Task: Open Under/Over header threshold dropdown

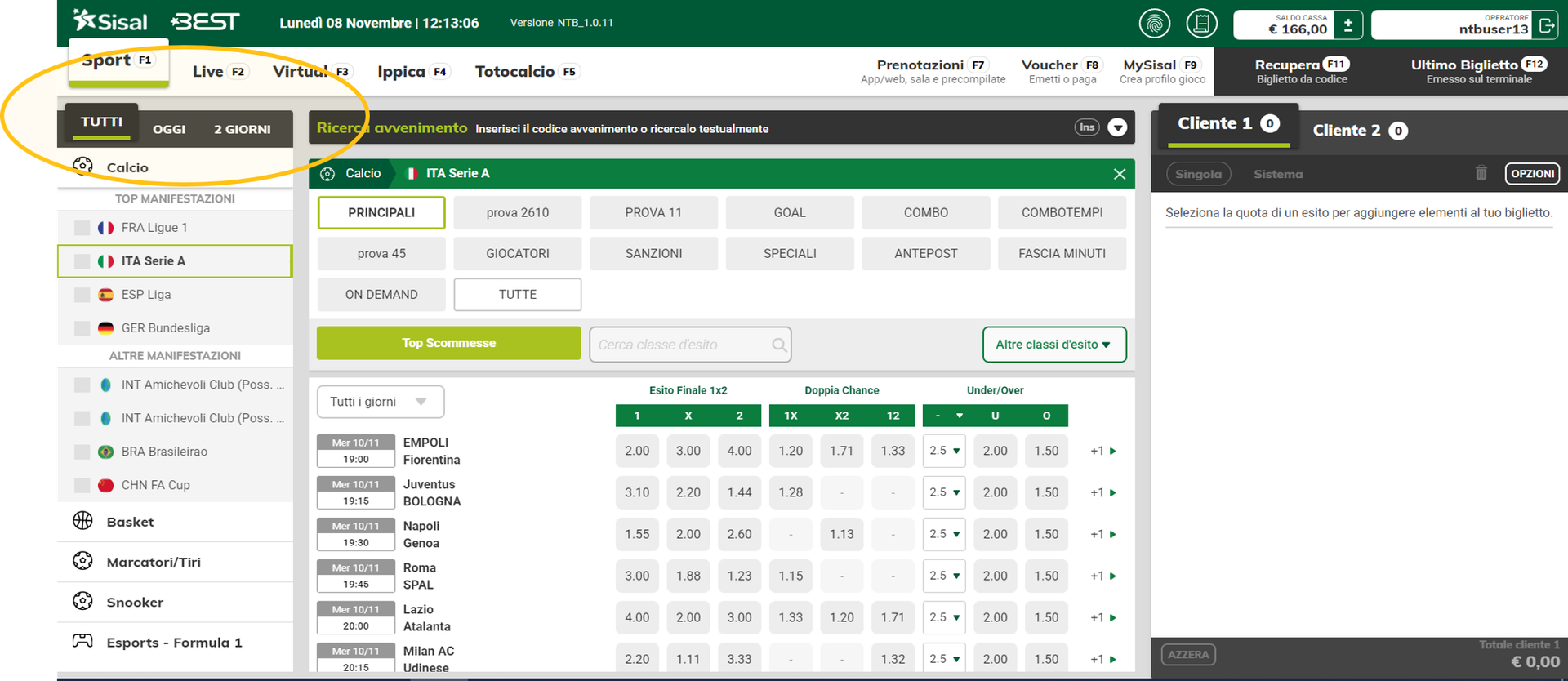Action: 947,416
